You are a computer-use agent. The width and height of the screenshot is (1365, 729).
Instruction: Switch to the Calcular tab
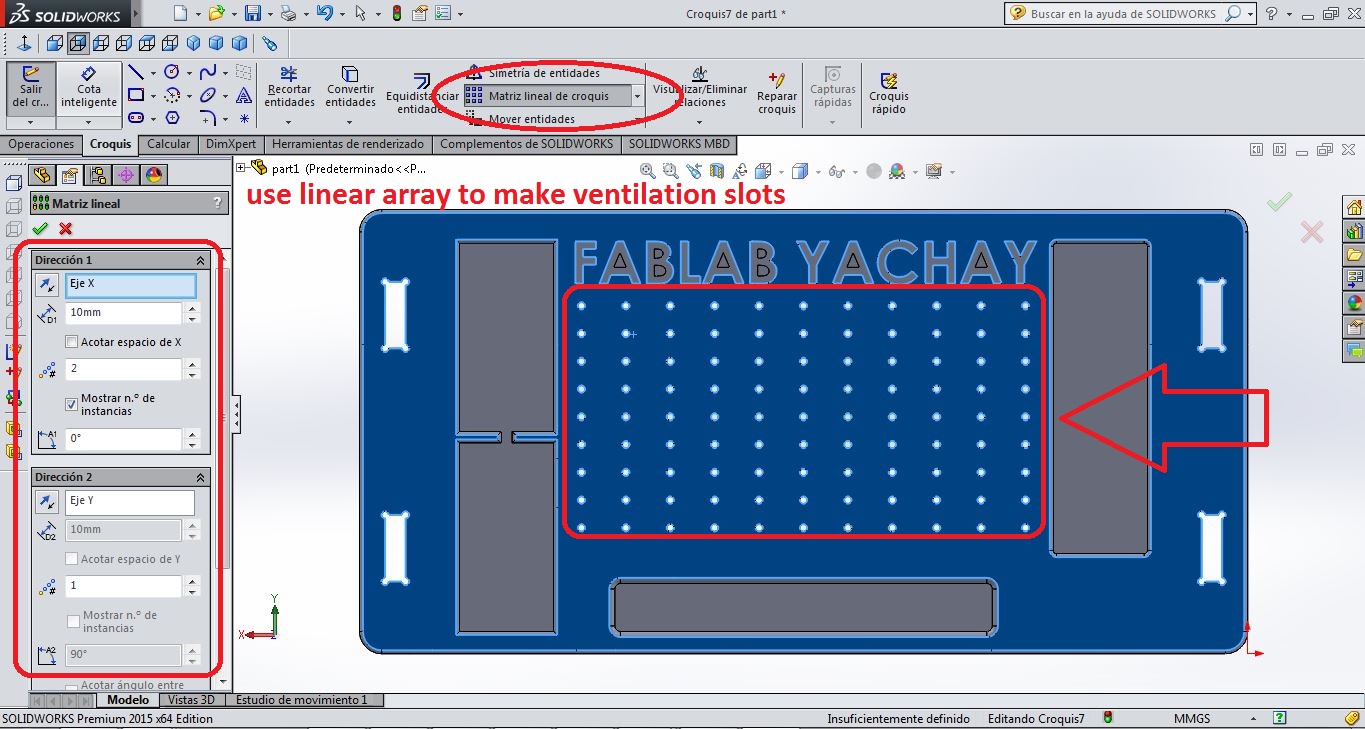pos(168,144)
